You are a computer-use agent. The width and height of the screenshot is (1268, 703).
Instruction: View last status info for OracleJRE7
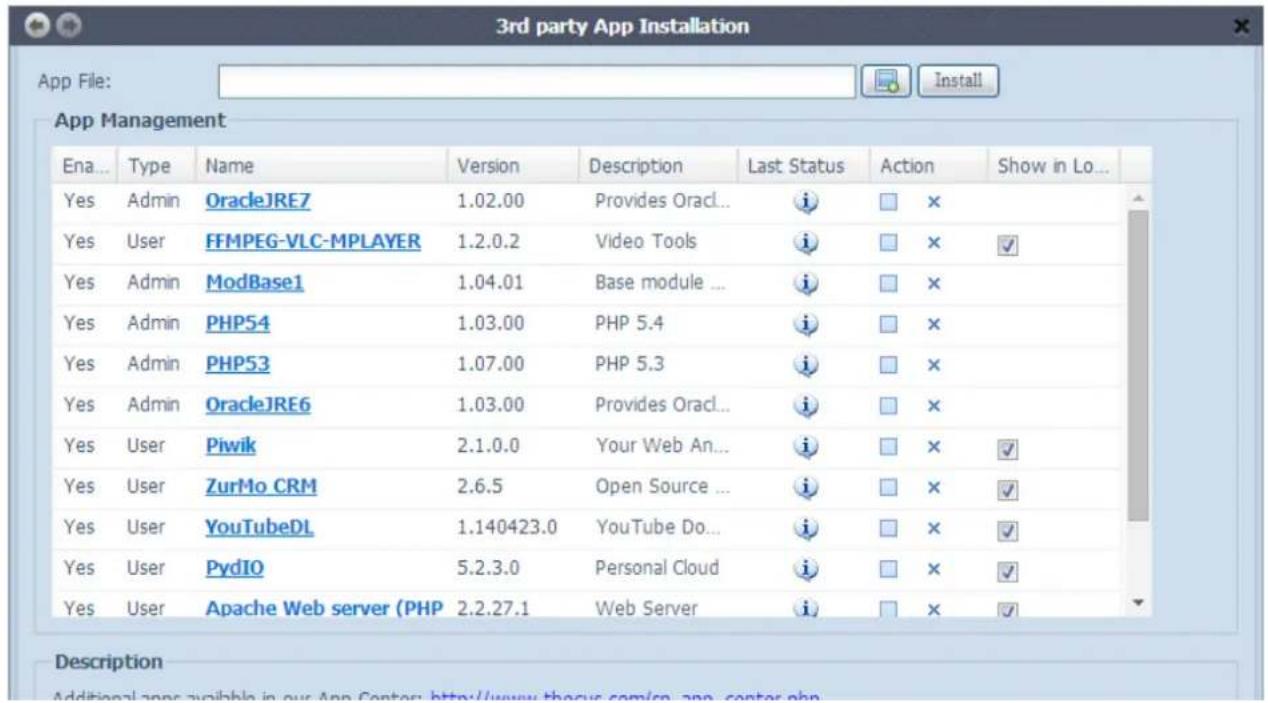click(x=807, y=202)
